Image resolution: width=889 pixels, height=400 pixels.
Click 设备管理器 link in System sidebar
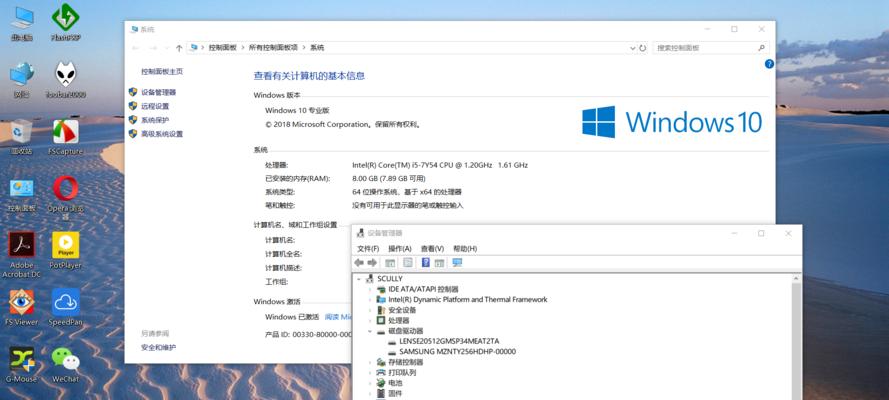(158, 92)
